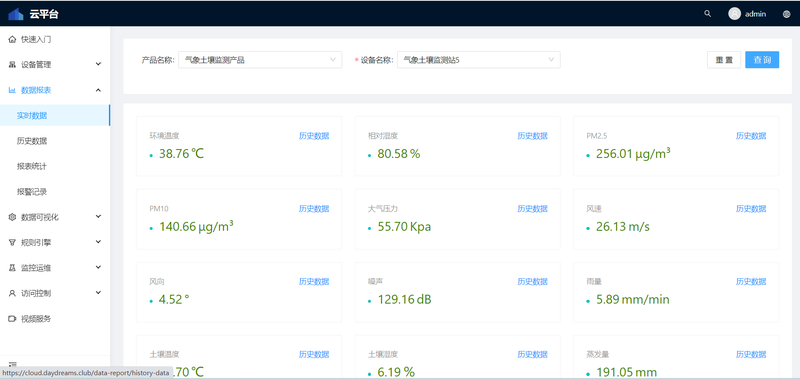The height and width of the screenshot is (379, 800).
Task: Click the 访问控制 user icon
Action: [x=12, y=293]
